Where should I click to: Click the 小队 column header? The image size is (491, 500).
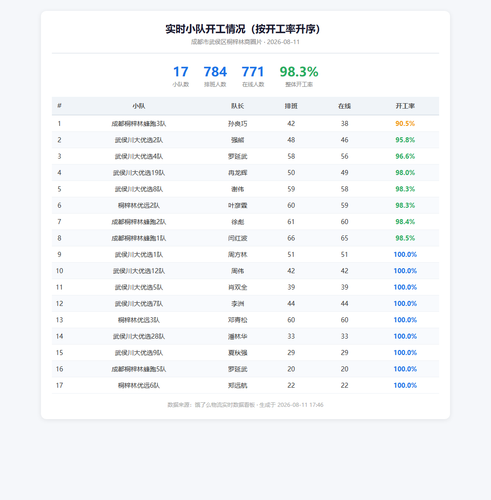coord(139,106)
